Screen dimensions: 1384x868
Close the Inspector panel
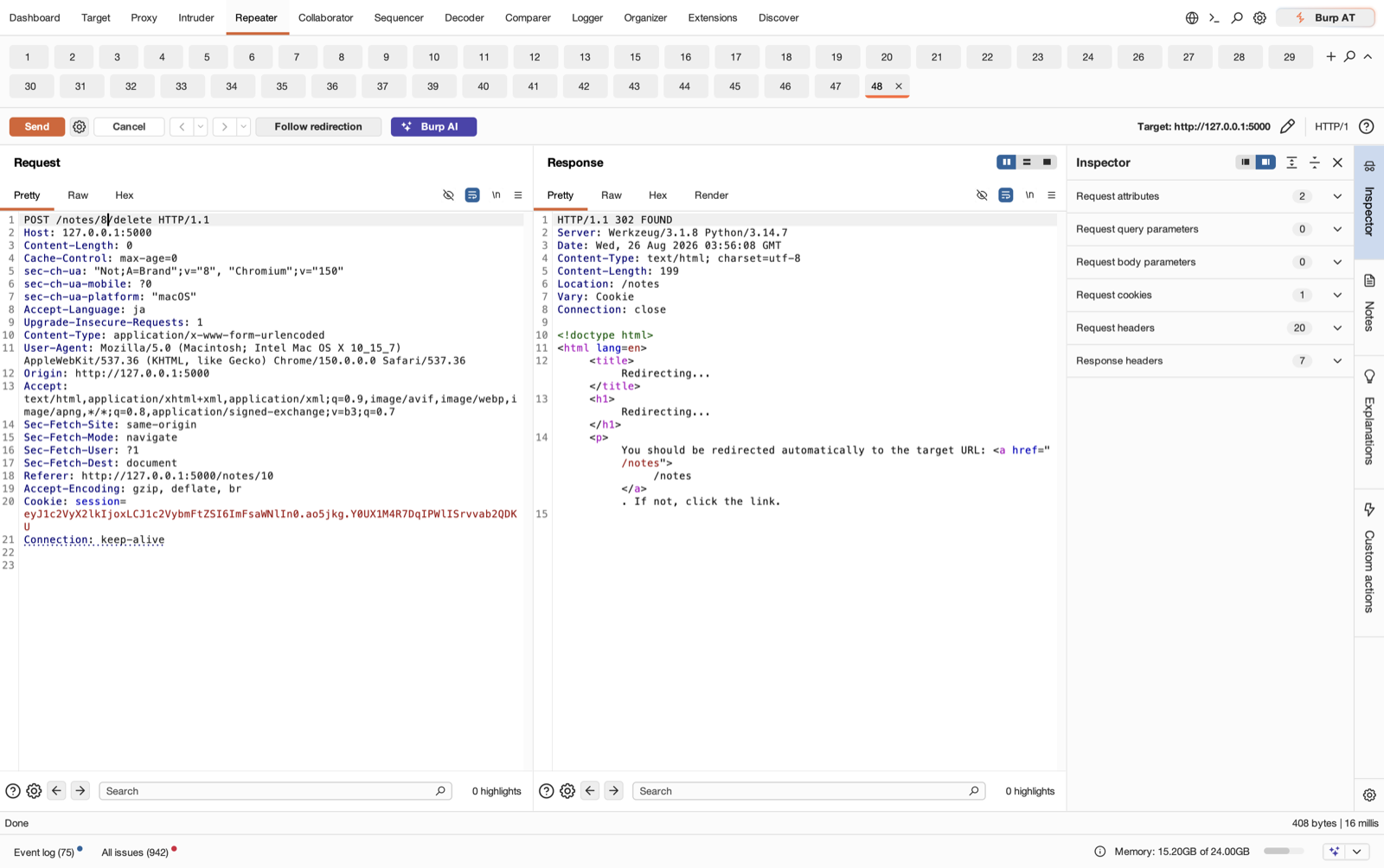tap(1337, 163)
